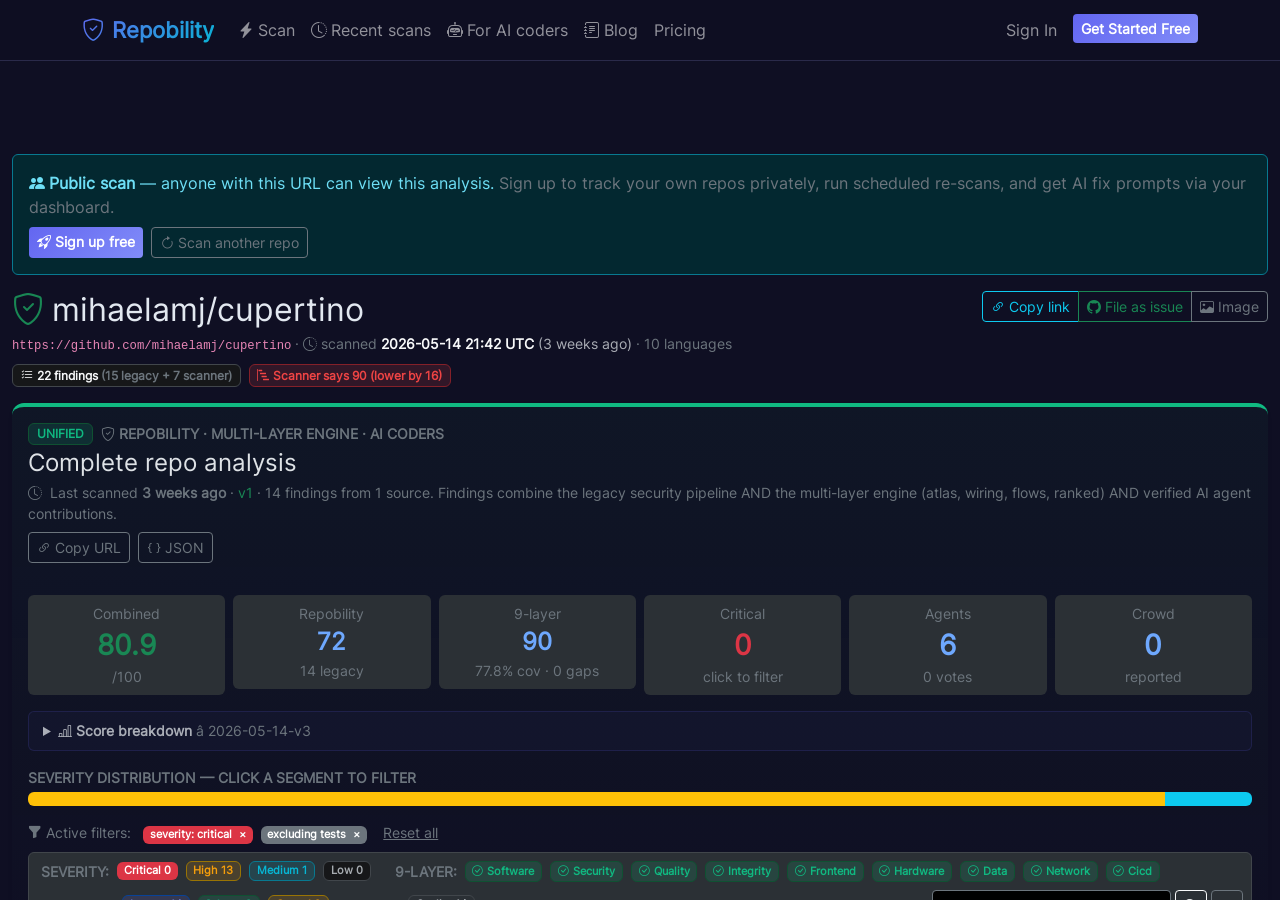1280x900 pixels.
Task: Click the 9-layer 90 score card
Action: 537,642
